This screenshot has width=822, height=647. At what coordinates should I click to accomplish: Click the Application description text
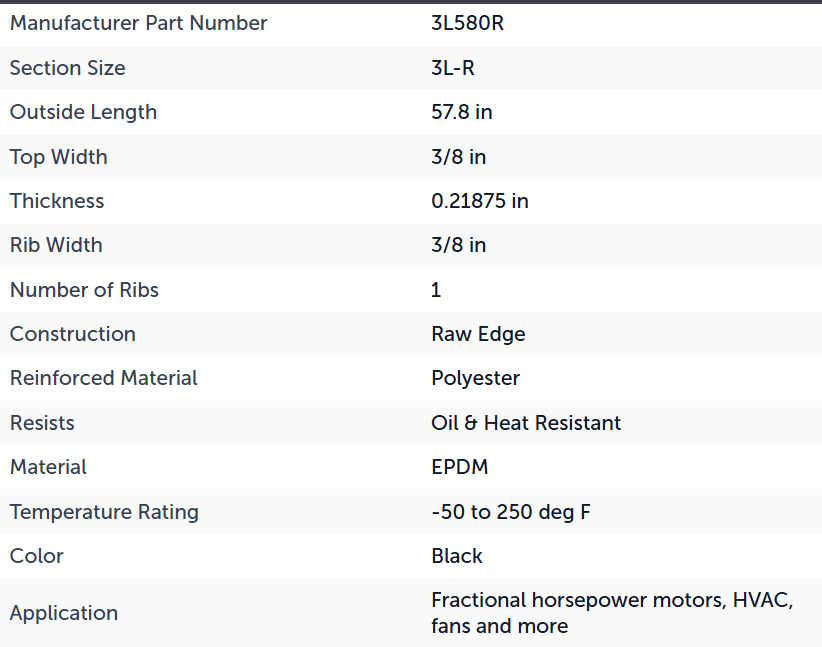(x=612, y=613)
